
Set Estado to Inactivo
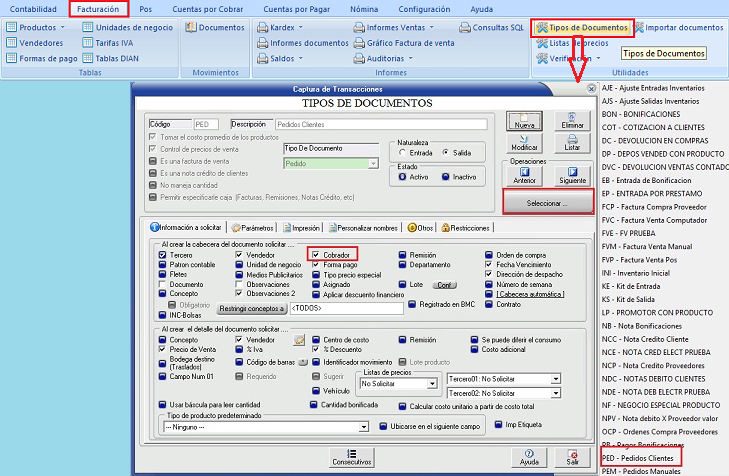pyautogui.click(x=445, y=176)
